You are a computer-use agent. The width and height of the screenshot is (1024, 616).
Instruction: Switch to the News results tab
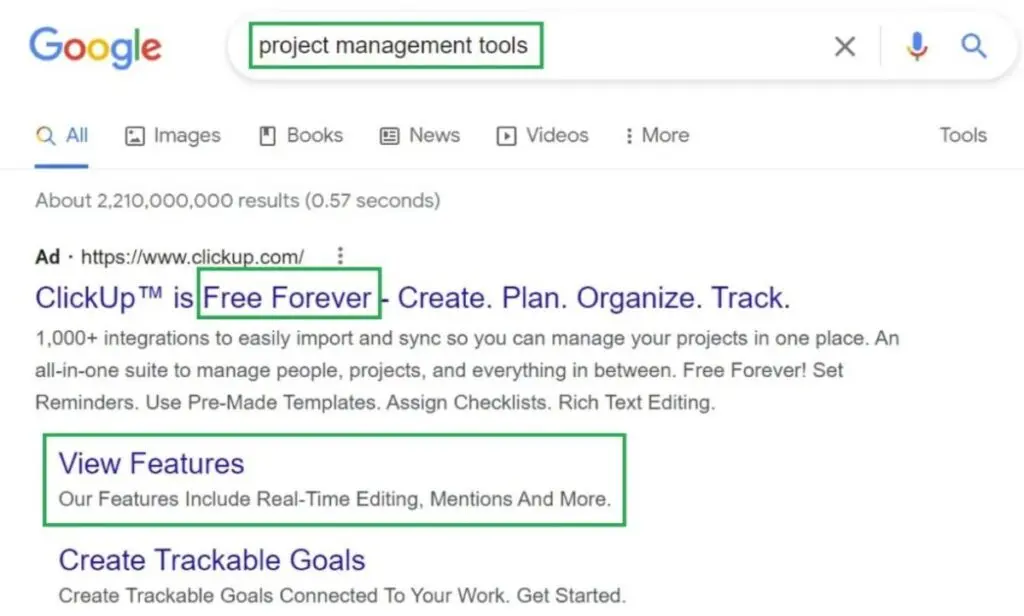click(x=433, y=136)
